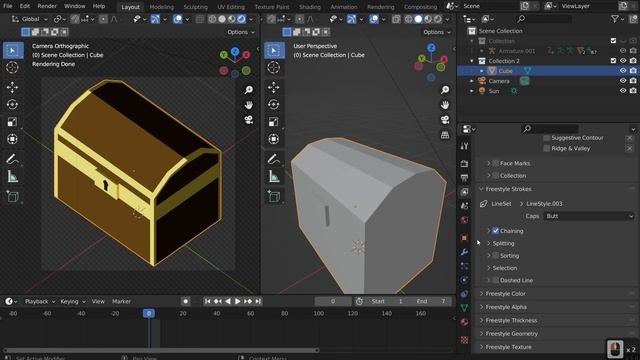The image size is (640, 360).
Task: Play animation forward in timeline
Action: tap(238, 302)
